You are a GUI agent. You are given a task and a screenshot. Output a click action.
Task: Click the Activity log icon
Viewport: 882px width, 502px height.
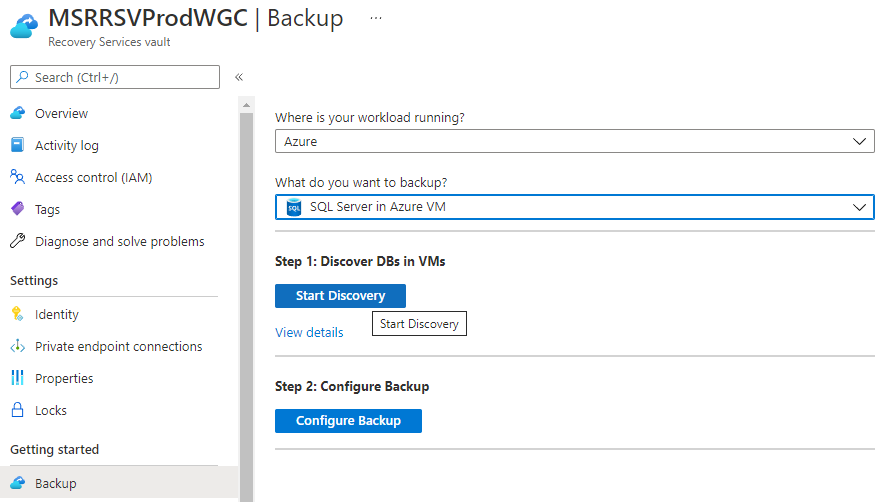(17, 145)
